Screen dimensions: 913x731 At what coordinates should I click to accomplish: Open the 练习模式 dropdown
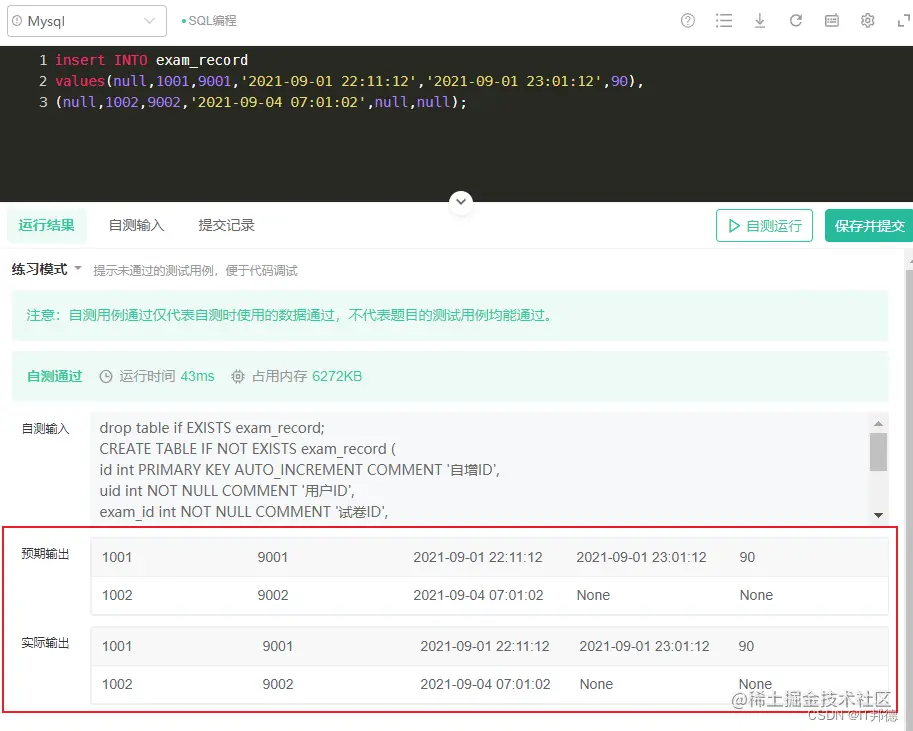[x=47, y=269]
